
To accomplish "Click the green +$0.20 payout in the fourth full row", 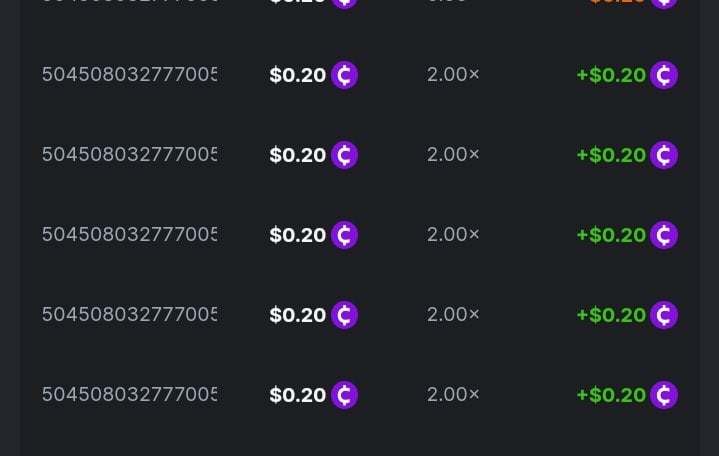I will coord(611,315).
